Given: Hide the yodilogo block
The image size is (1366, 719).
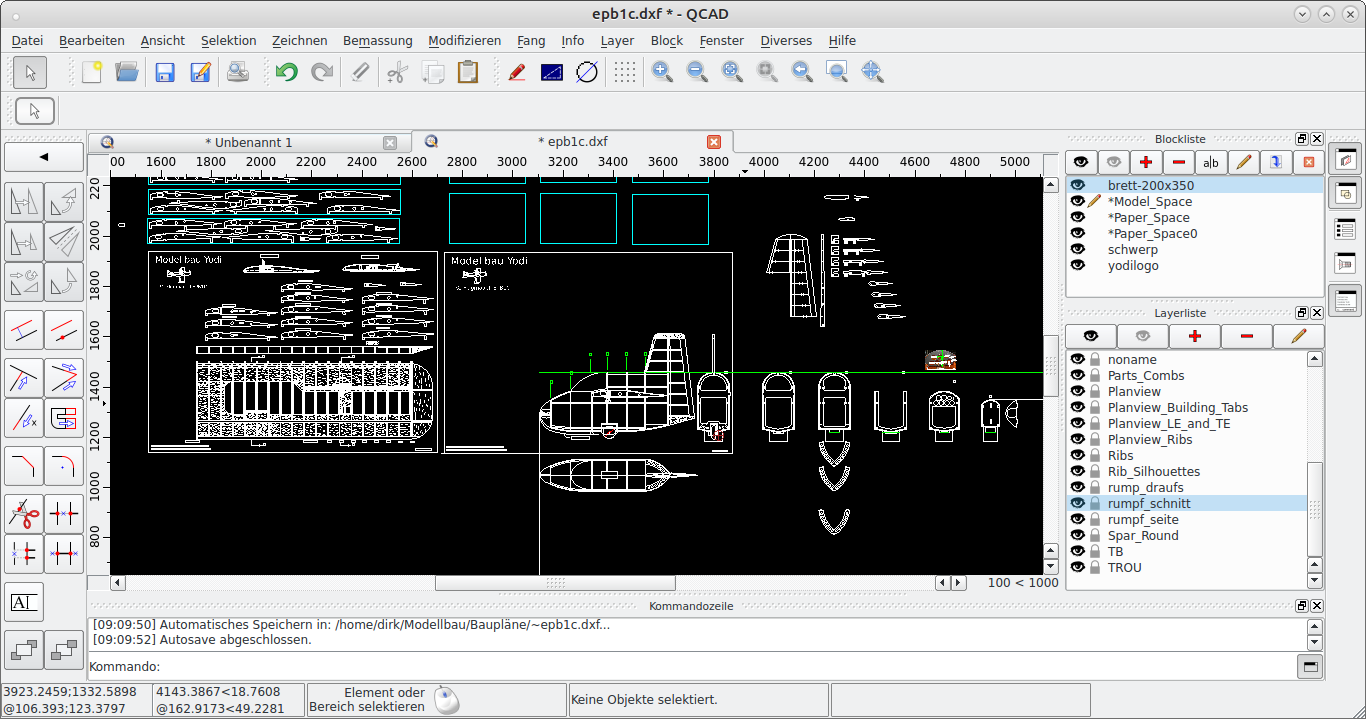Looking at the screenshot, I should [1078, 265].
